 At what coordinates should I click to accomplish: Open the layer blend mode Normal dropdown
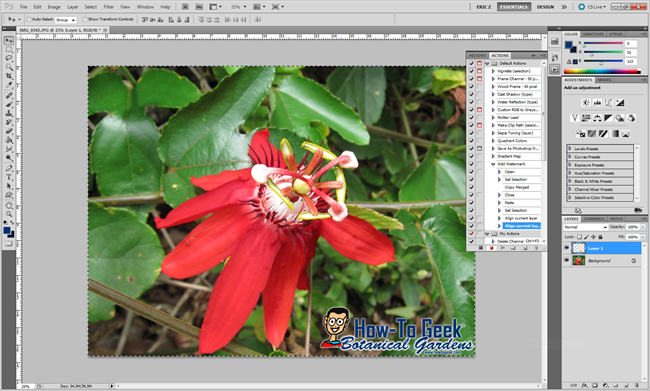point(585,227)
